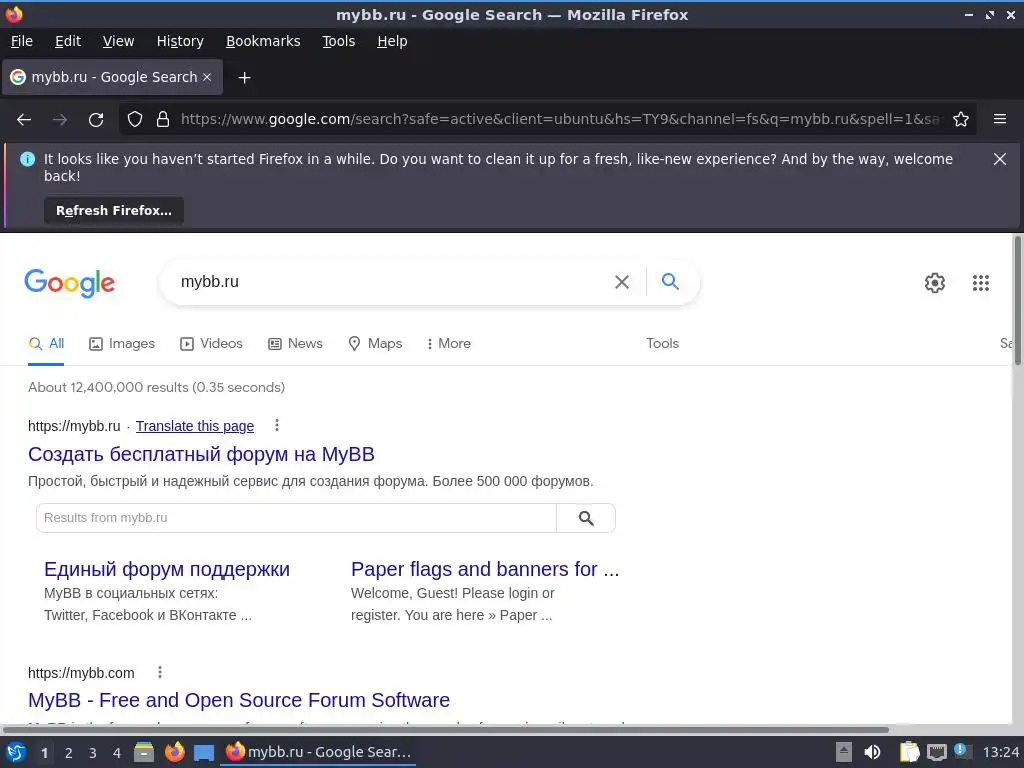The height and width of the screenshot is (768, 1024).
Task: Open the File menu
Action: (22, 41)
